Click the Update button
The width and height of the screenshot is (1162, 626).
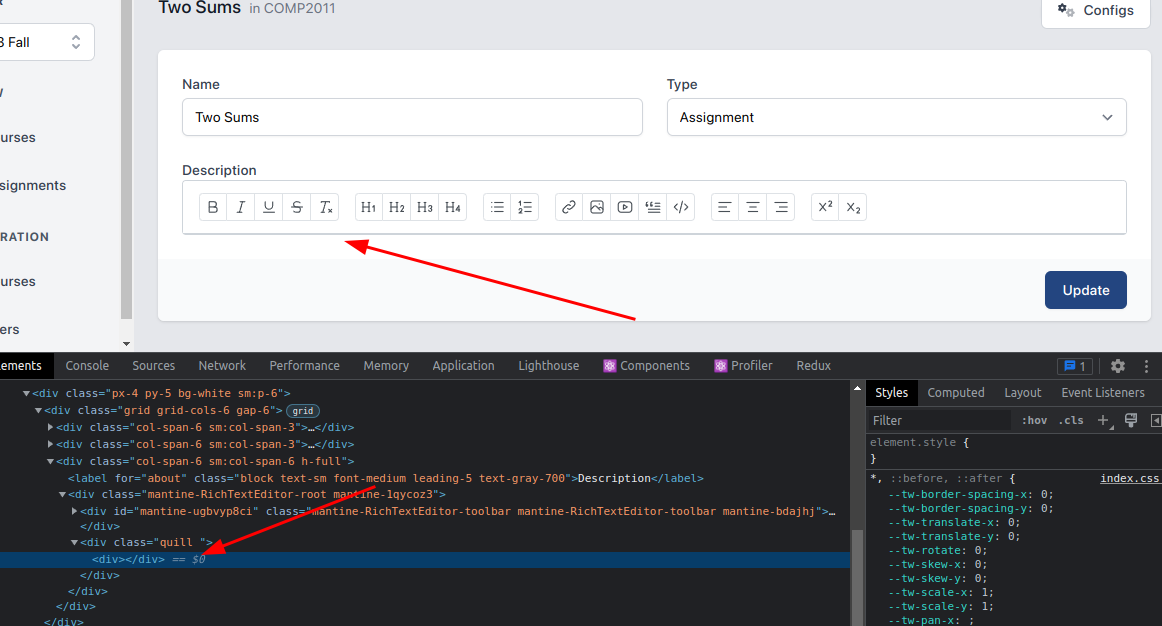pos(1085,289)
